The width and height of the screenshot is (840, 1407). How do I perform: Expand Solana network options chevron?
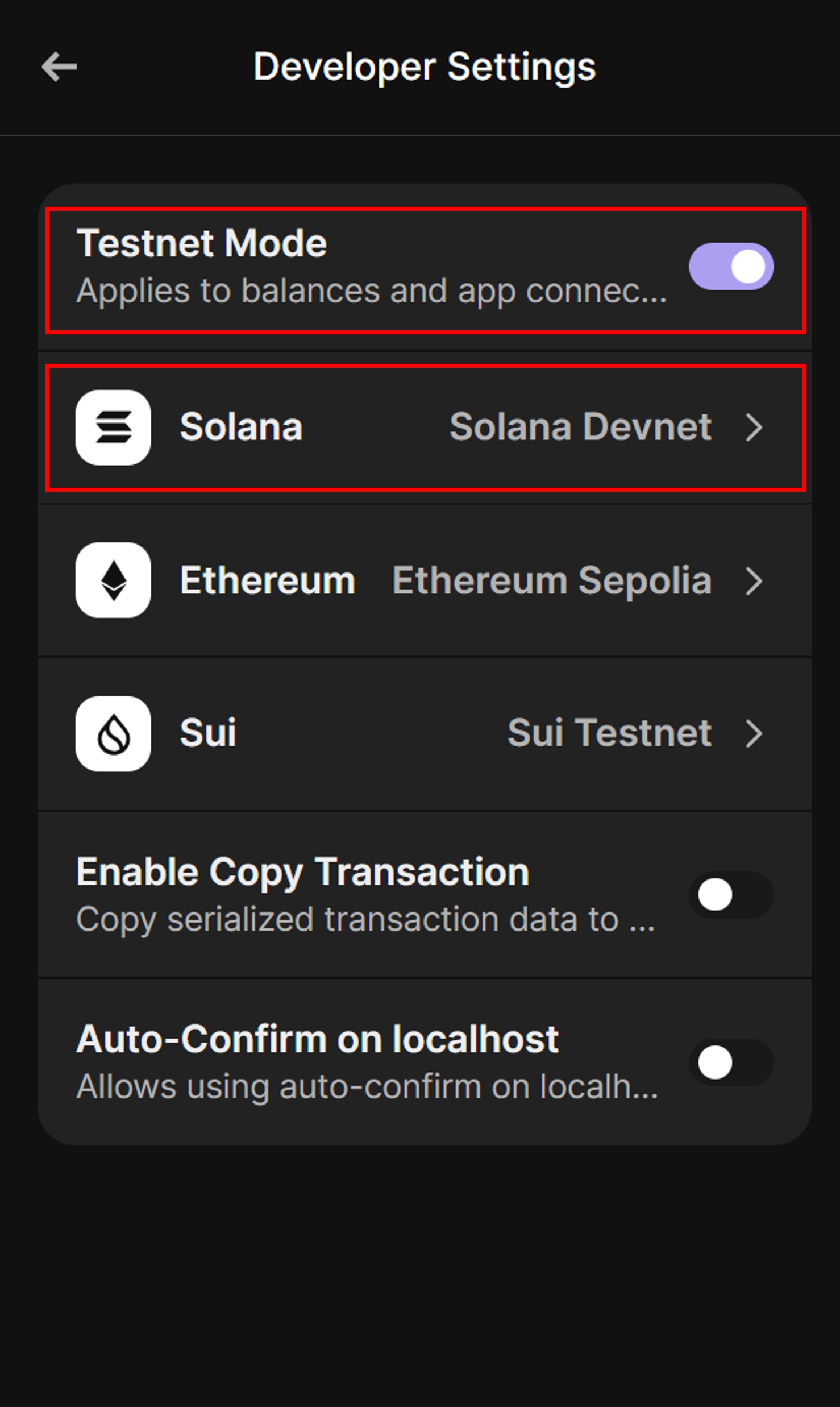[x=754, y=428]
